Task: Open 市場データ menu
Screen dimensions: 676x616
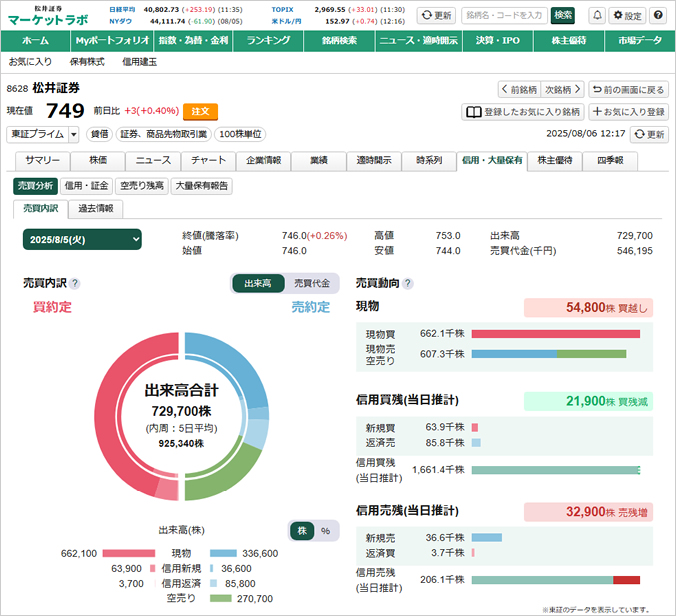Action: tap(640, 41)
